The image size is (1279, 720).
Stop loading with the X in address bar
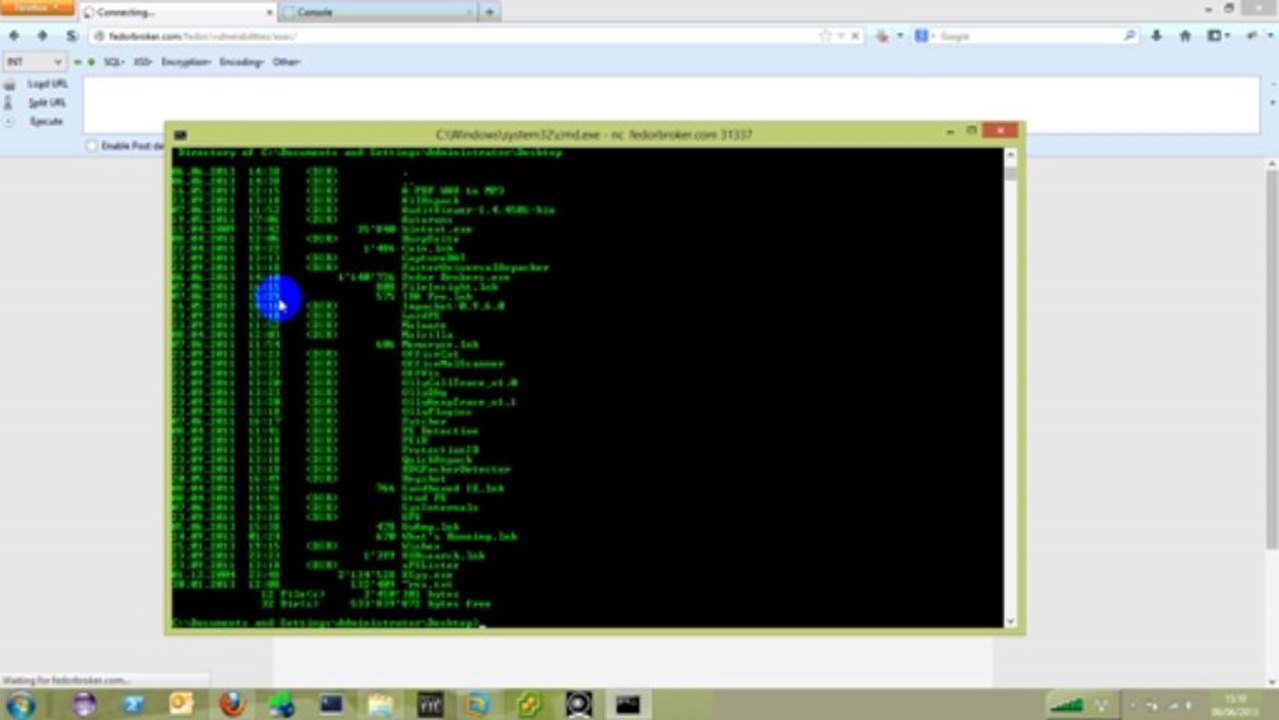click(854, 36)
